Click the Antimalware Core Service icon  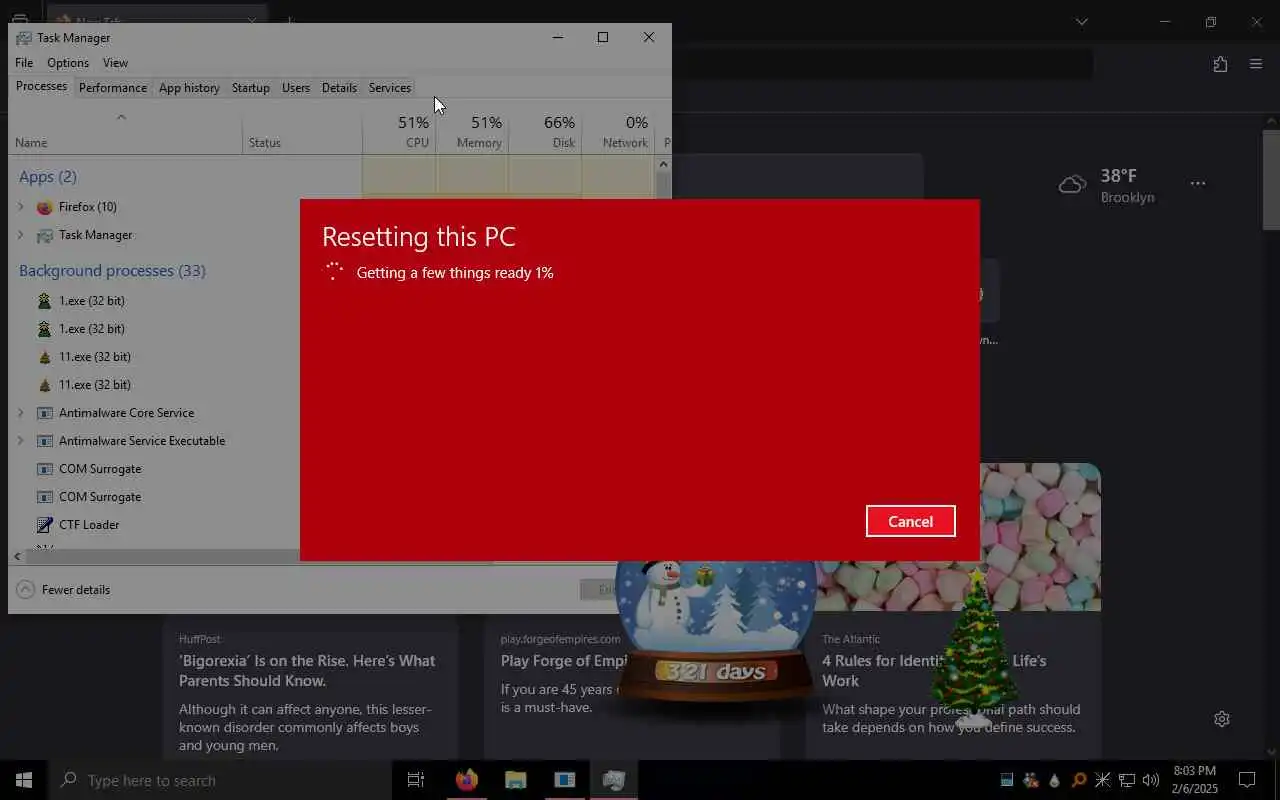pos(44,413)
